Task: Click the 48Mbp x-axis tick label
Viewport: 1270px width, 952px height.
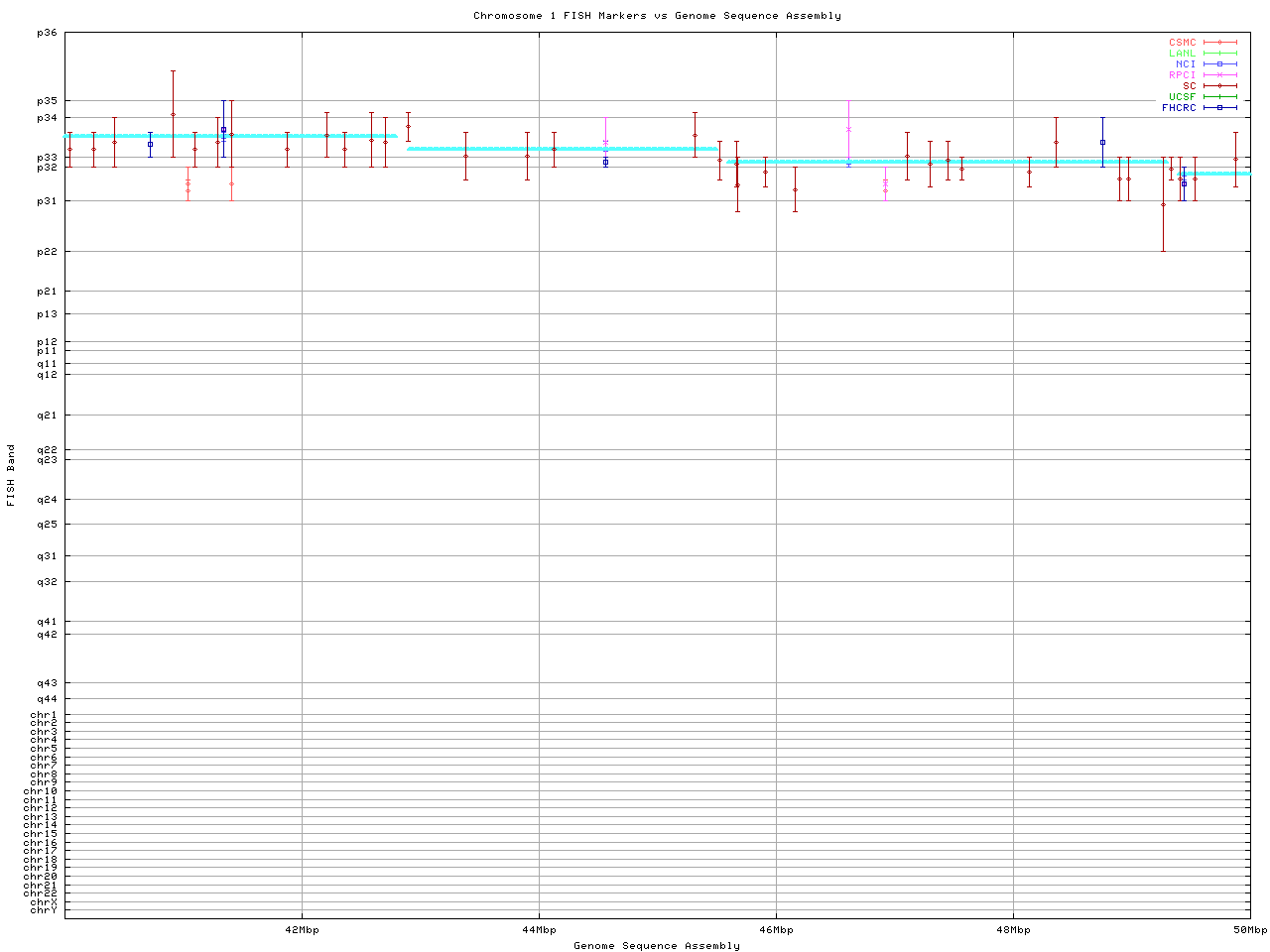Action: tap(1013, 930)
